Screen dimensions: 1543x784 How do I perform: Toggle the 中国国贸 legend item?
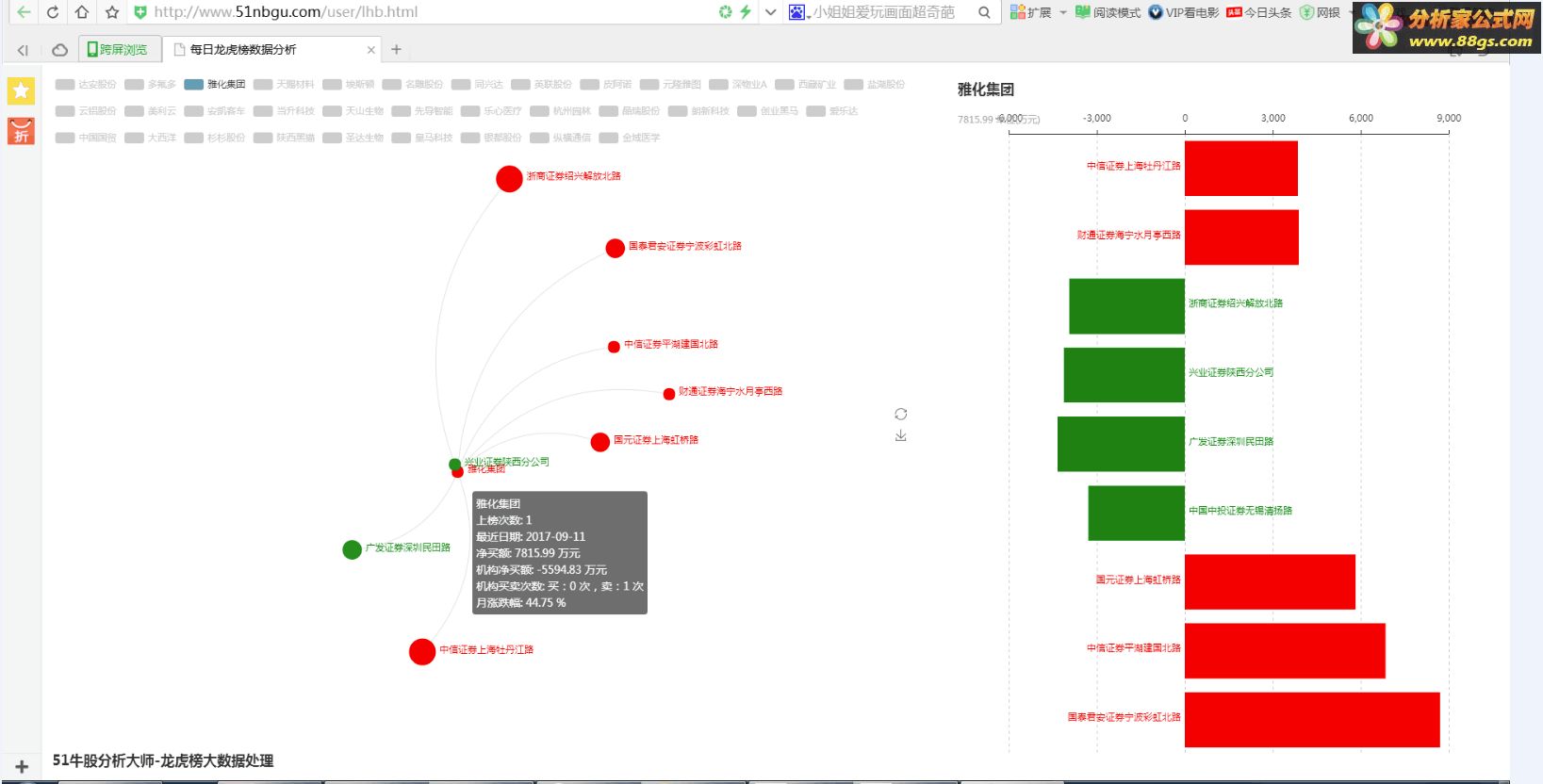[x=86, y=138]
